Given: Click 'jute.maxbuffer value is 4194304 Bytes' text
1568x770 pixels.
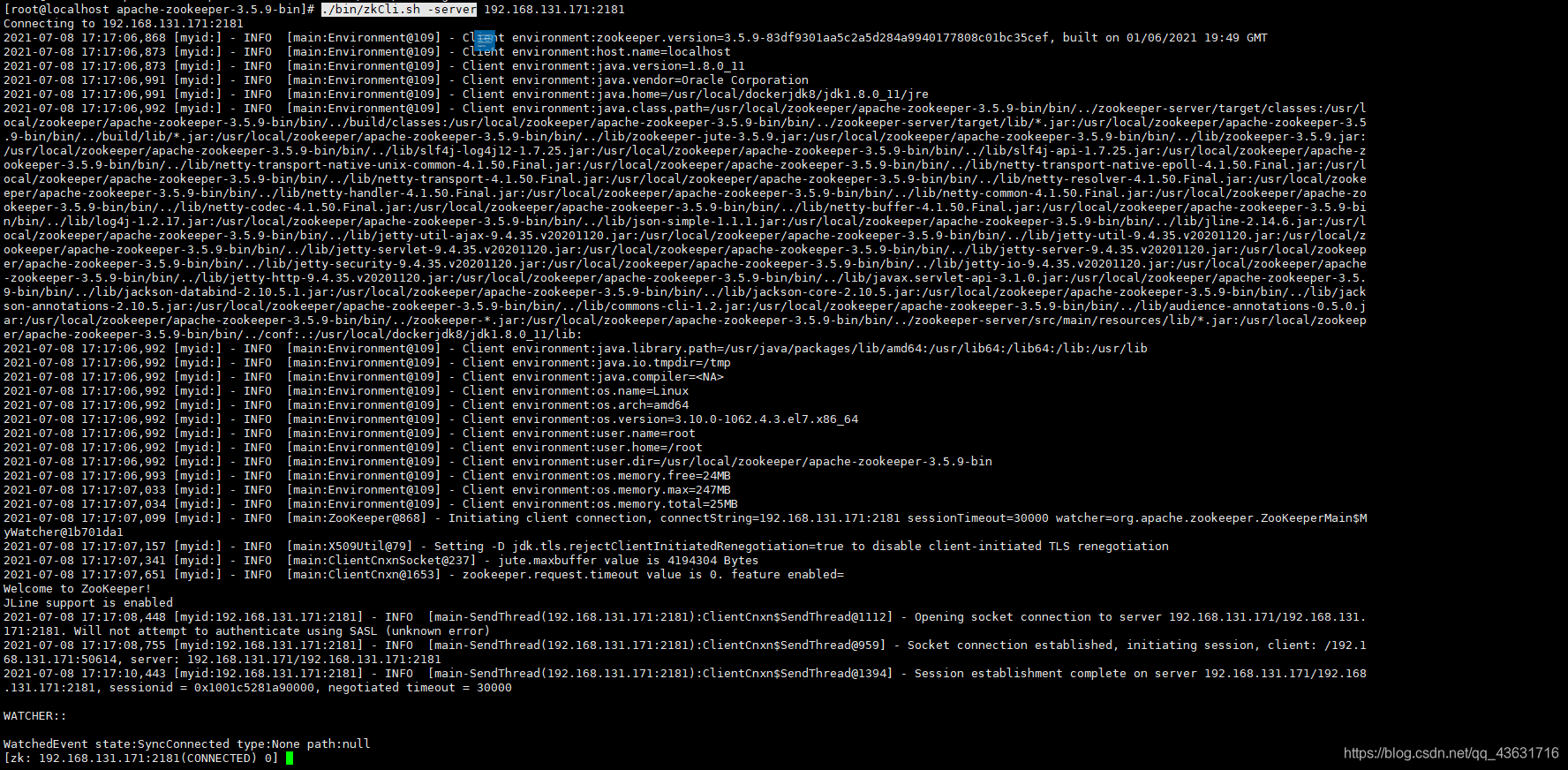Looking at the screenshot, I should (629, 561).
